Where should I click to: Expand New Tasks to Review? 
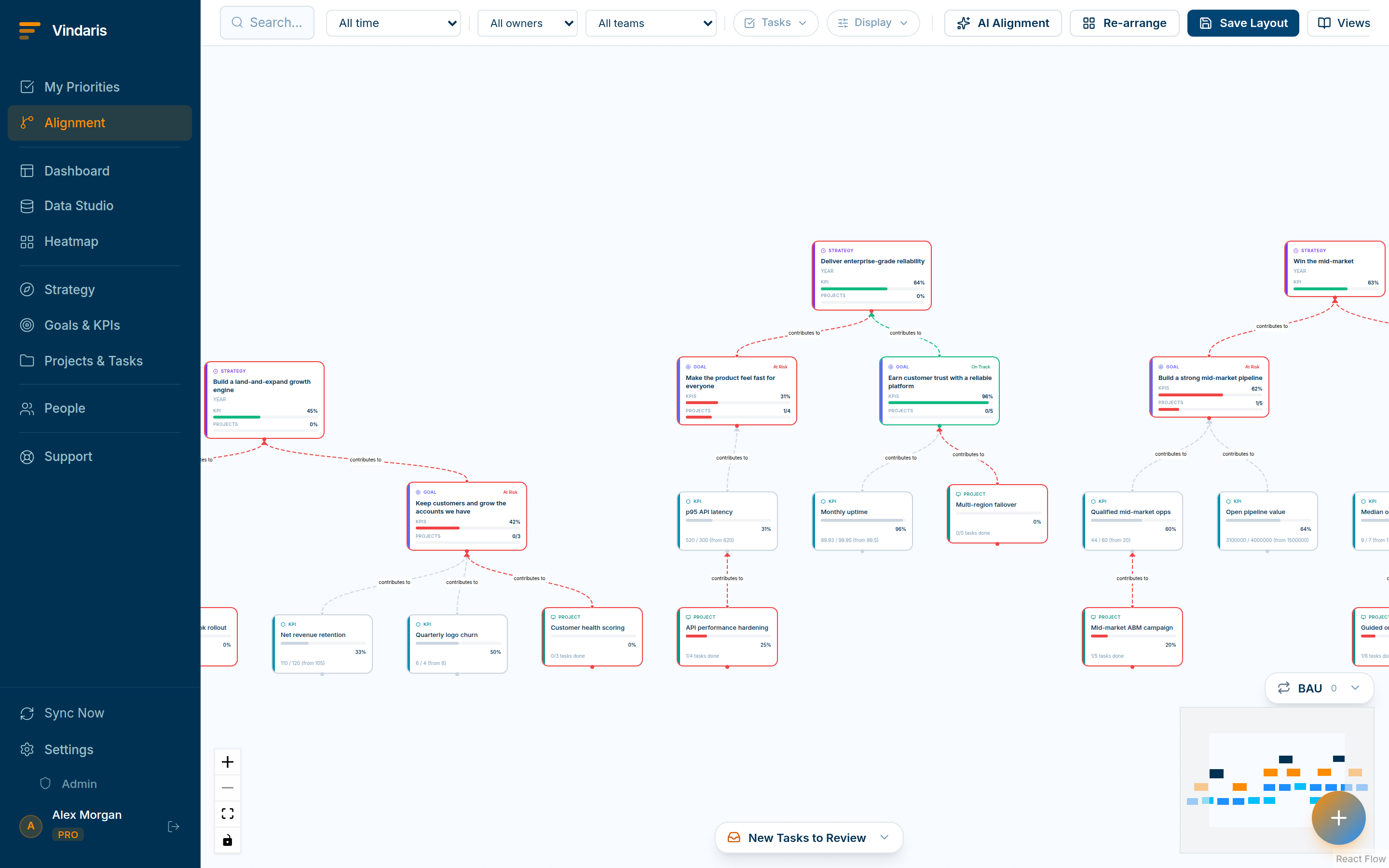coord(809,838)
